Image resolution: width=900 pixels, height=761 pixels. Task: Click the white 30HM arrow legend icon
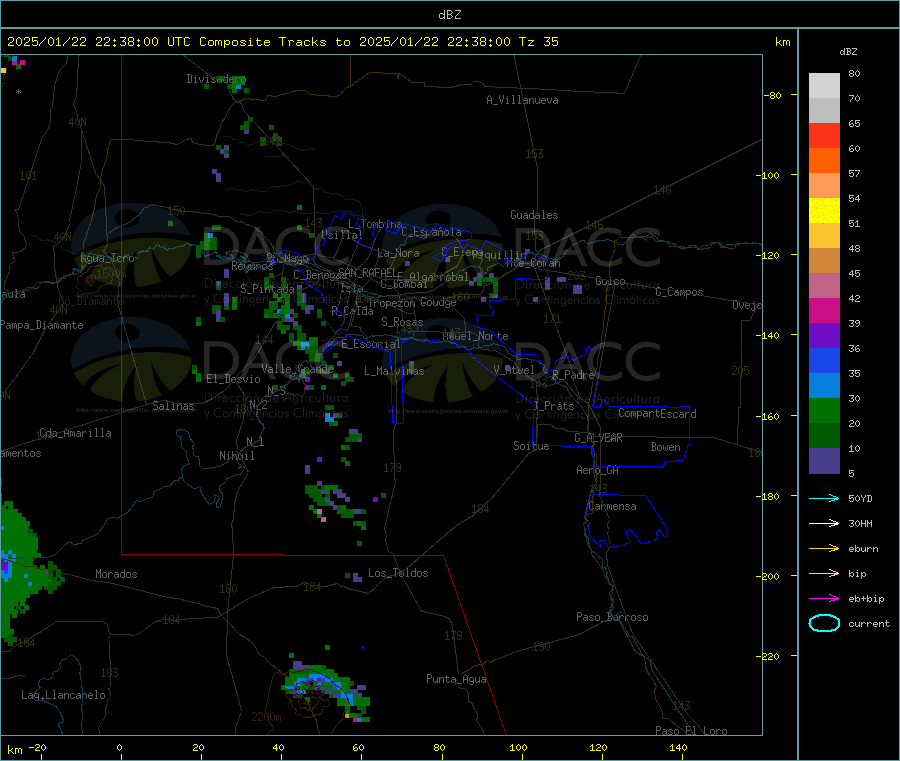pos(824,523)
